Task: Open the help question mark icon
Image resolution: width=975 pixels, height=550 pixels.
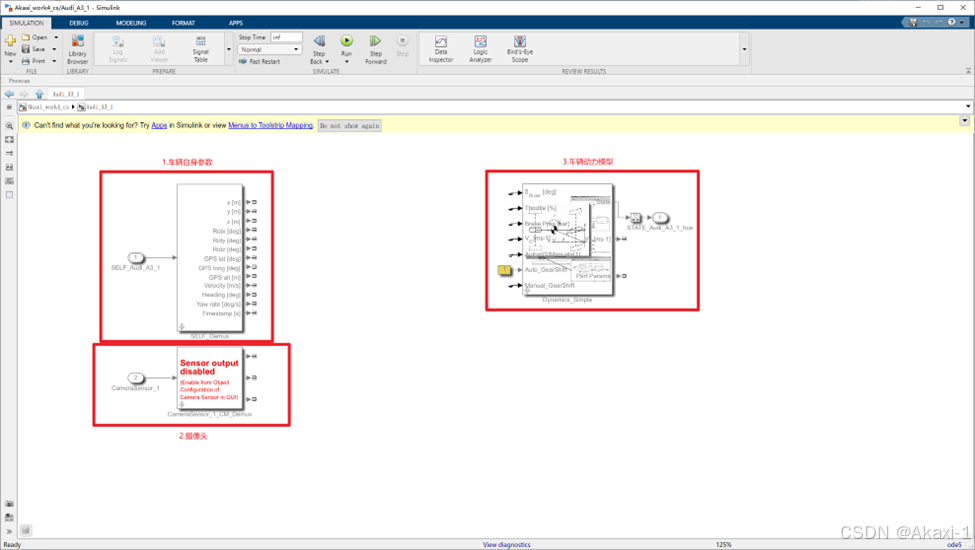Action: click(x=951, y=22)
